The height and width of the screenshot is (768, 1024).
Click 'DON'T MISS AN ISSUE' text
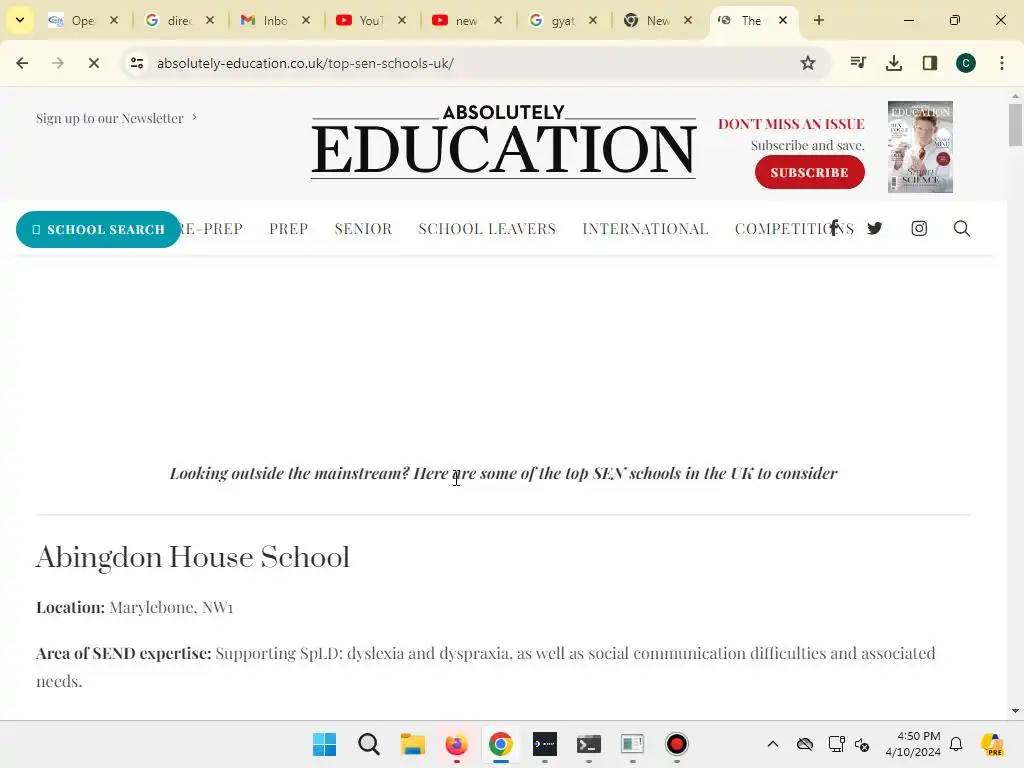792,124
